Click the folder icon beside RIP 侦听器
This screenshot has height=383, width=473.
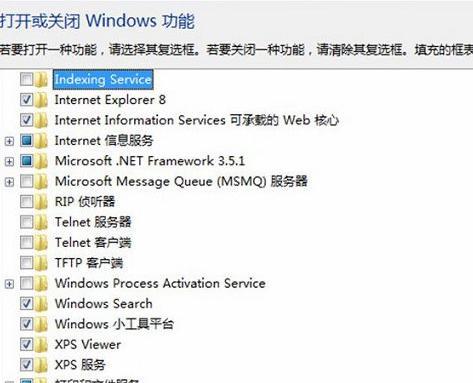[41, 202]
